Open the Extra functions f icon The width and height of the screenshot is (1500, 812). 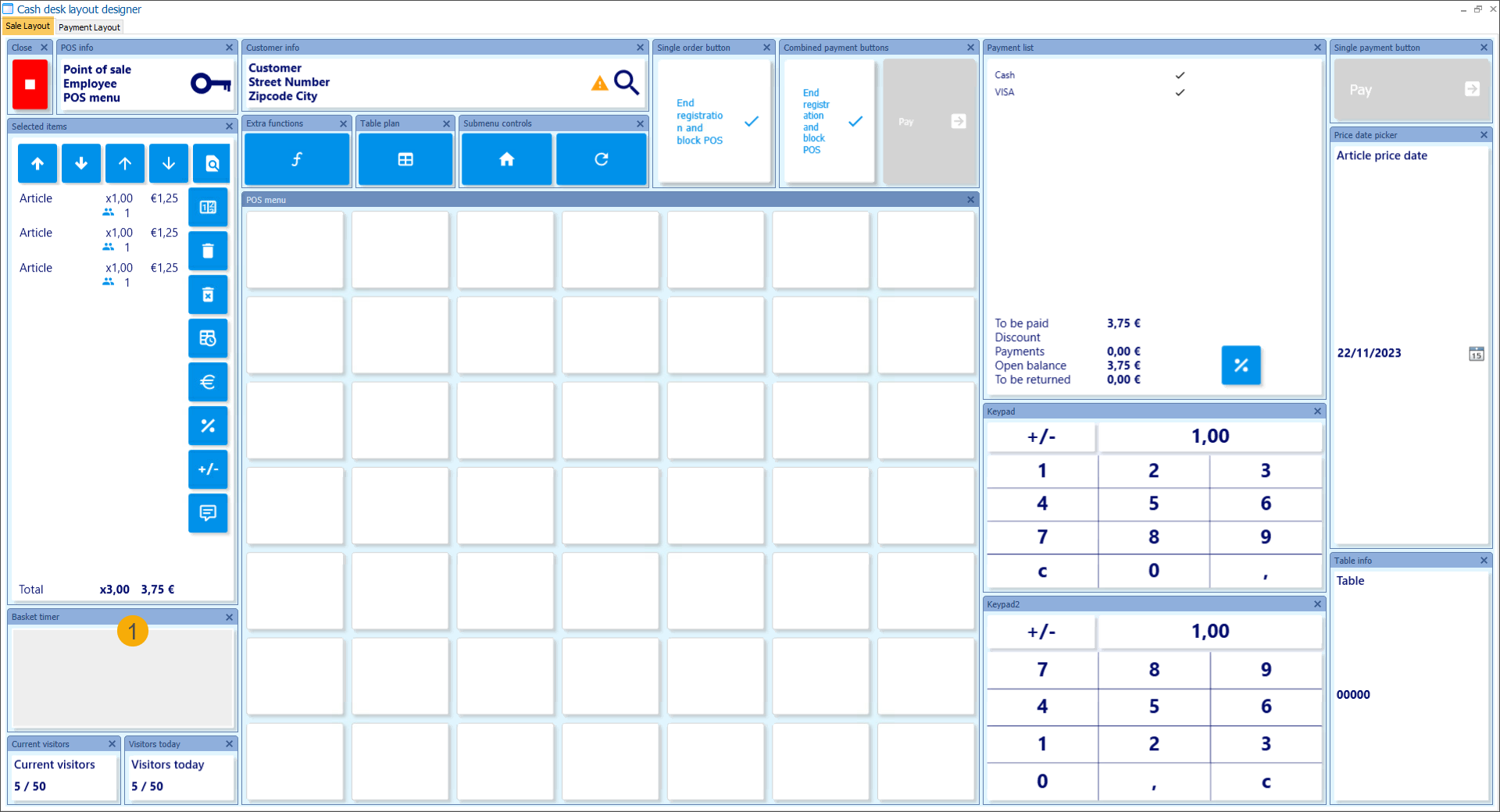296,158
